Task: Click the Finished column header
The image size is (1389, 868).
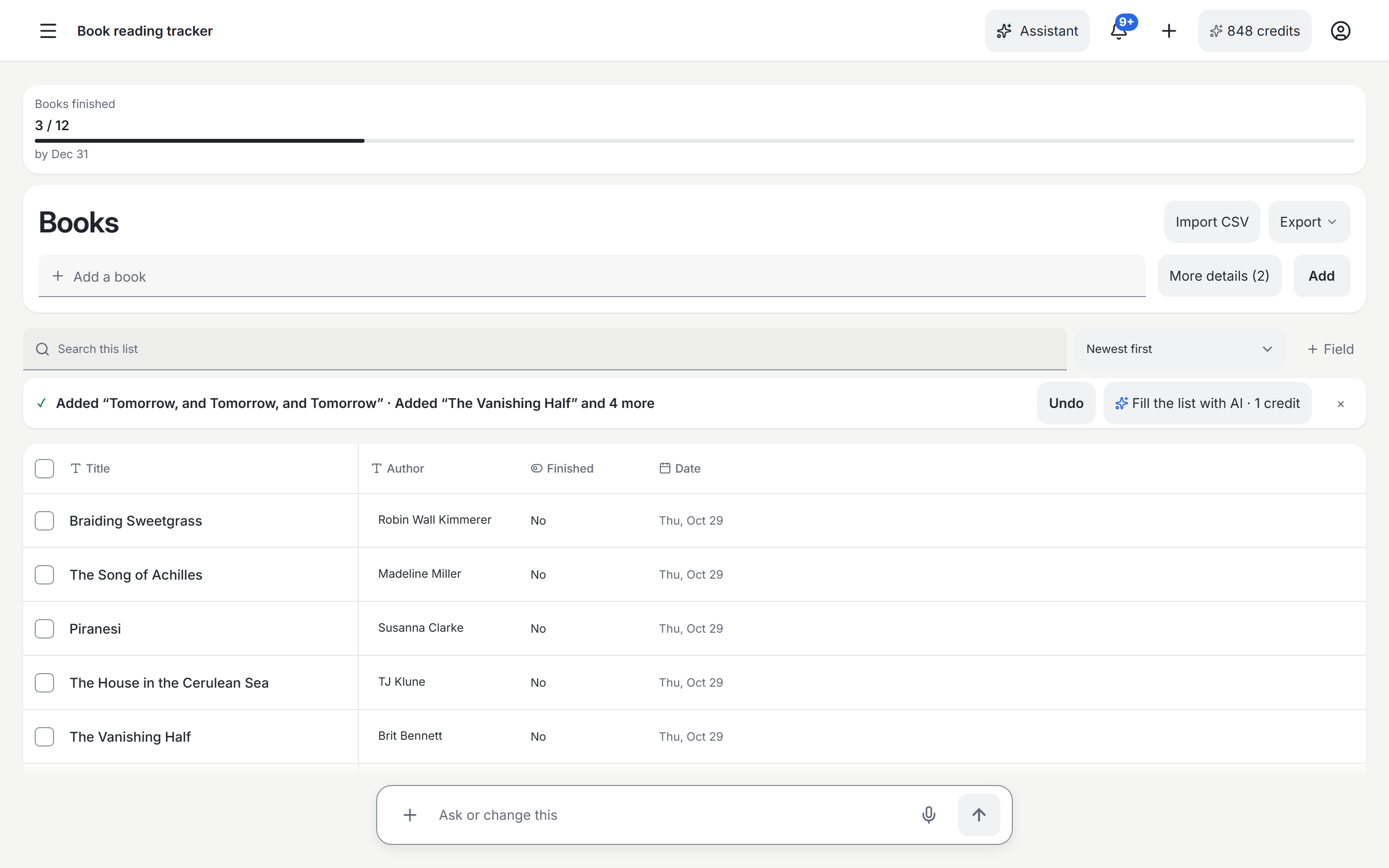Action: click(562, 468)
